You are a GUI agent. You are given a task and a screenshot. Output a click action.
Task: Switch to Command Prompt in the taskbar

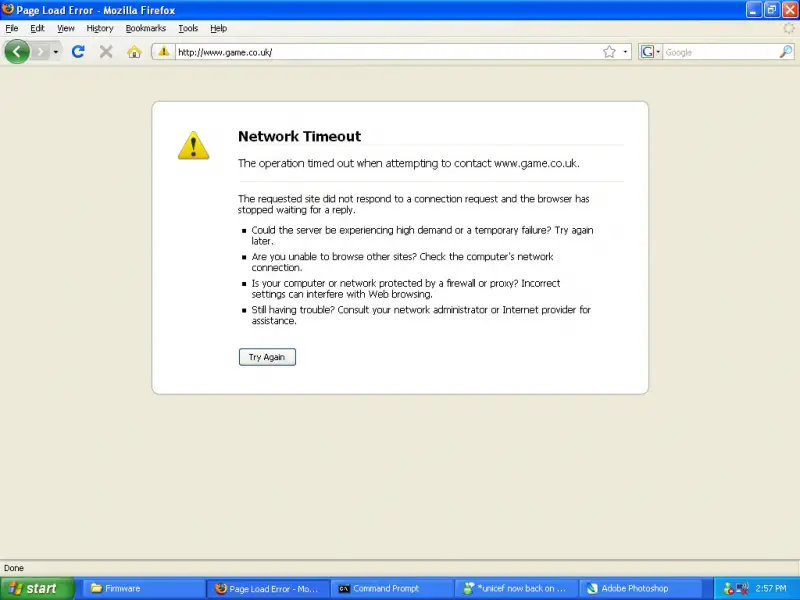pos(393,588)
